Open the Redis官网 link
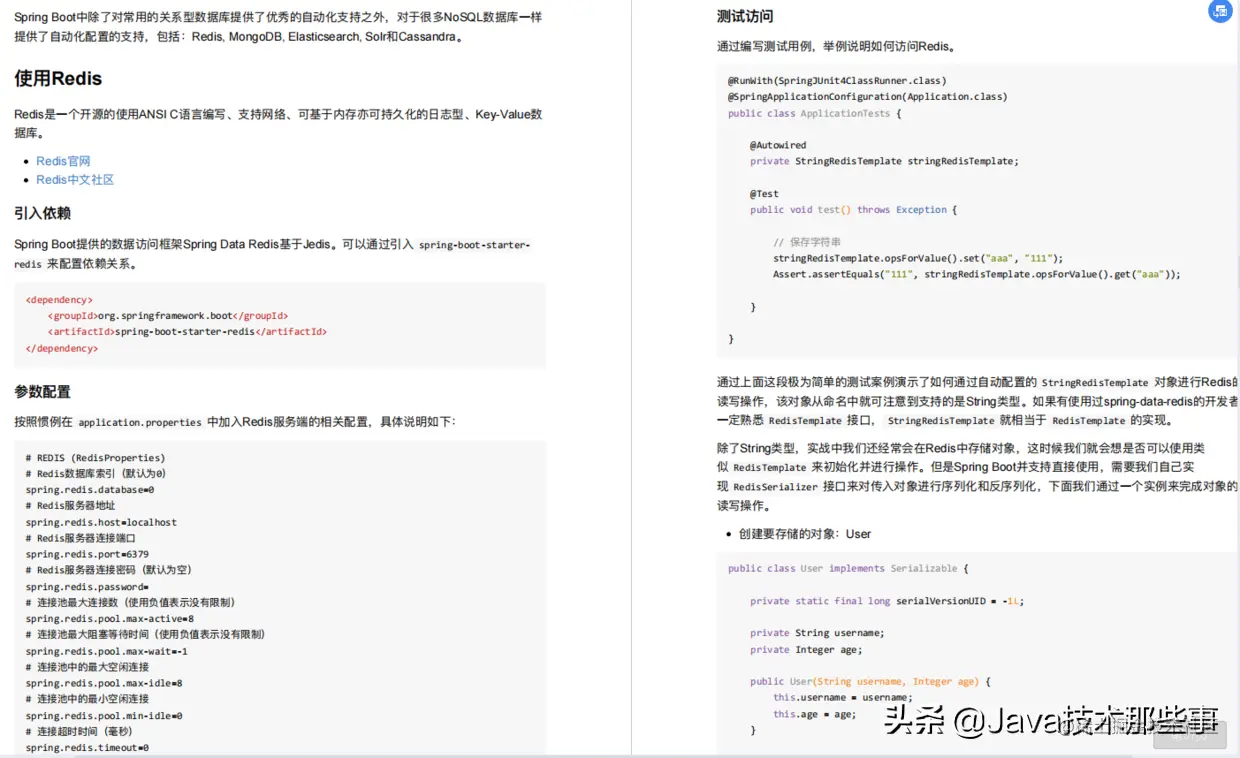Viewport: 1240px width, 758px height. tap(63, 161)
